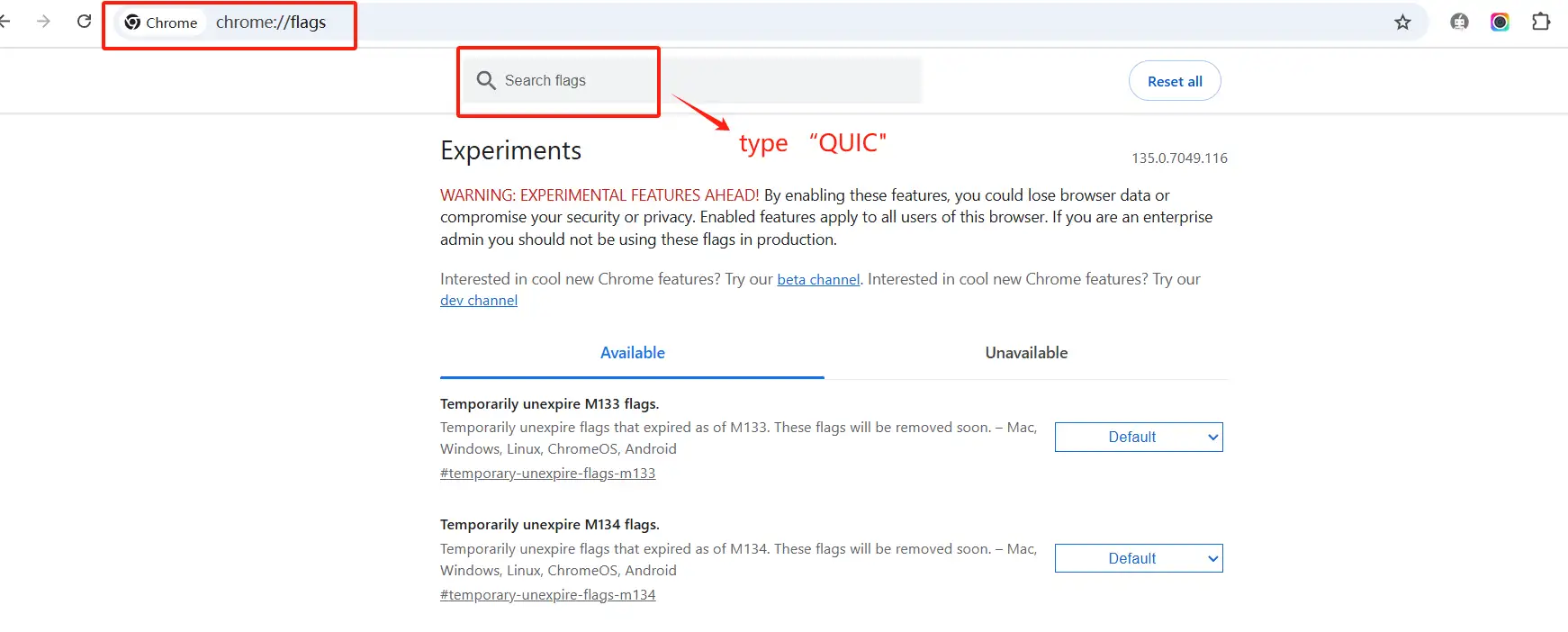Click the magnifier icon in Search flags

(486, 81)
